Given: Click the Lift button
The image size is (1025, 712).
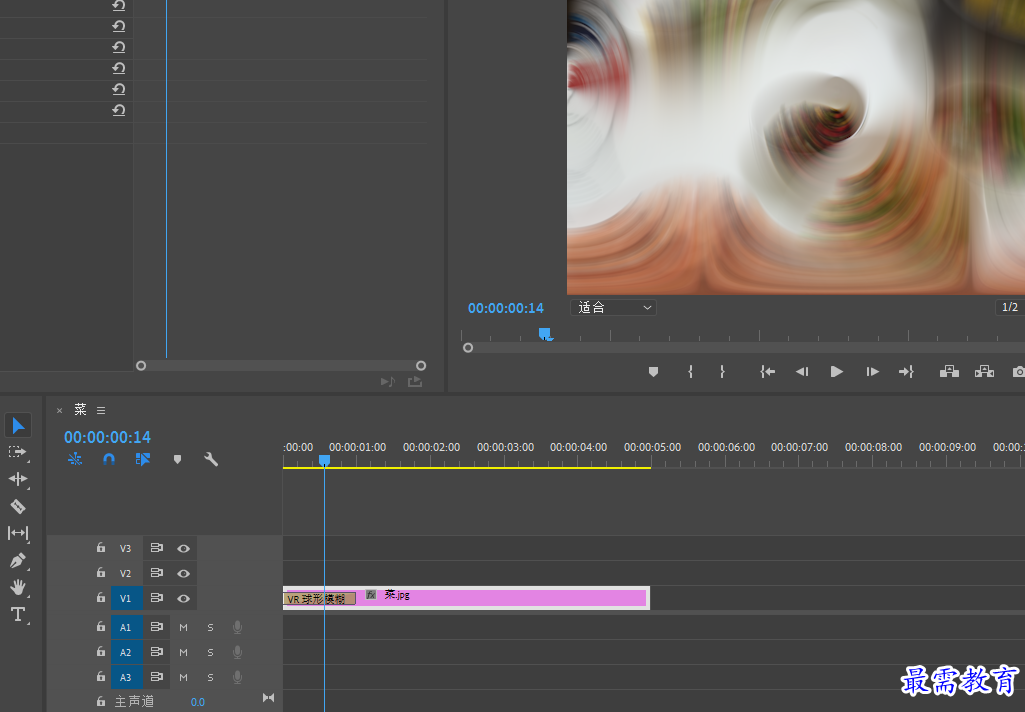Looking at the screenshot, I should (949, 371).
